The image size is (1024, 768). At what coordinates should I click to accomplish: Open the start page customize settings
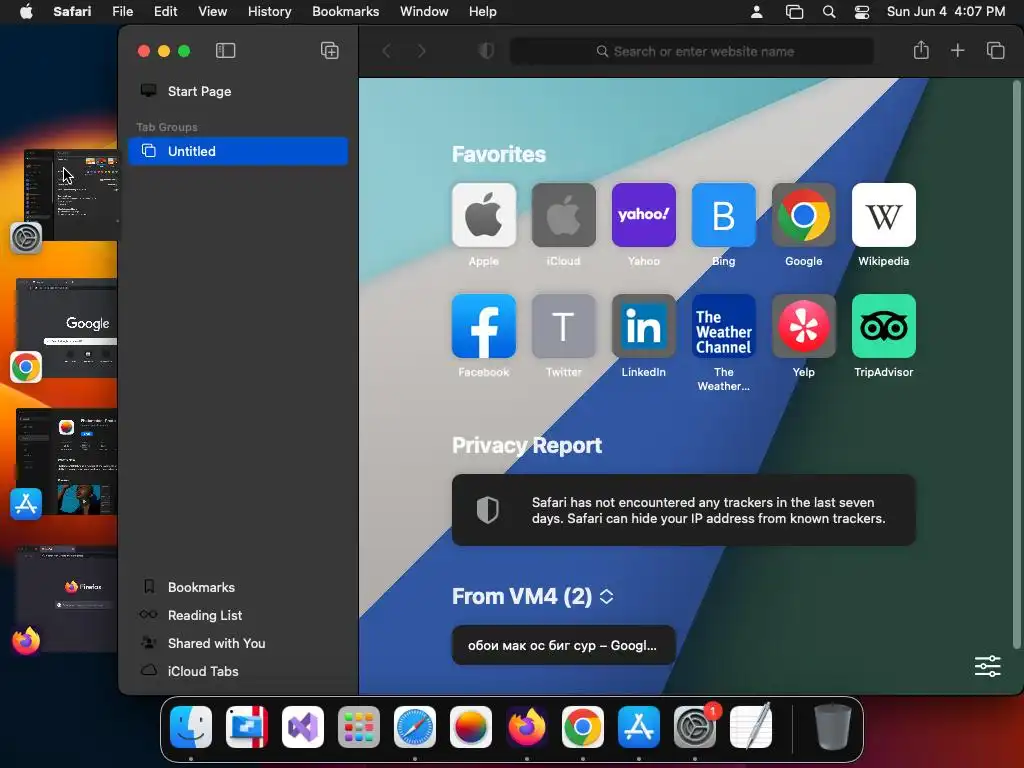coord(987,666)
